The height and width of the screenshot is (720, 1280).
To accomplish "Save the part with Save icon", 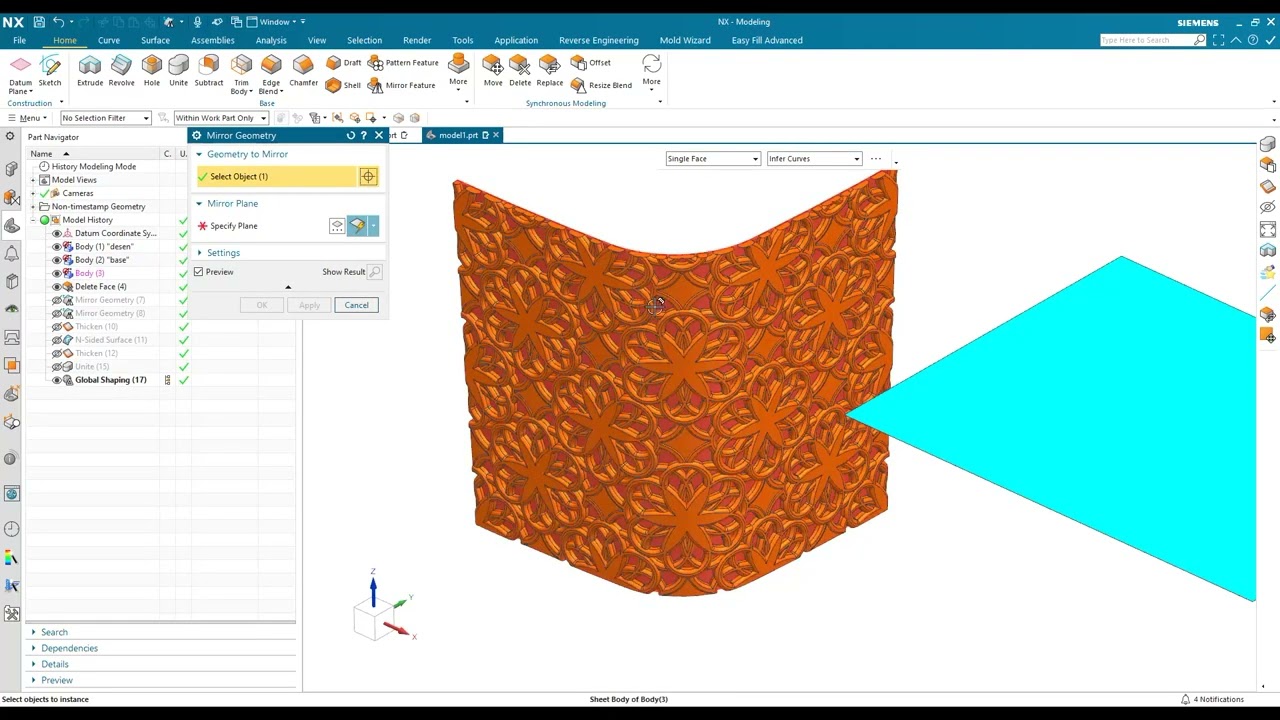I will click(39, 21).
